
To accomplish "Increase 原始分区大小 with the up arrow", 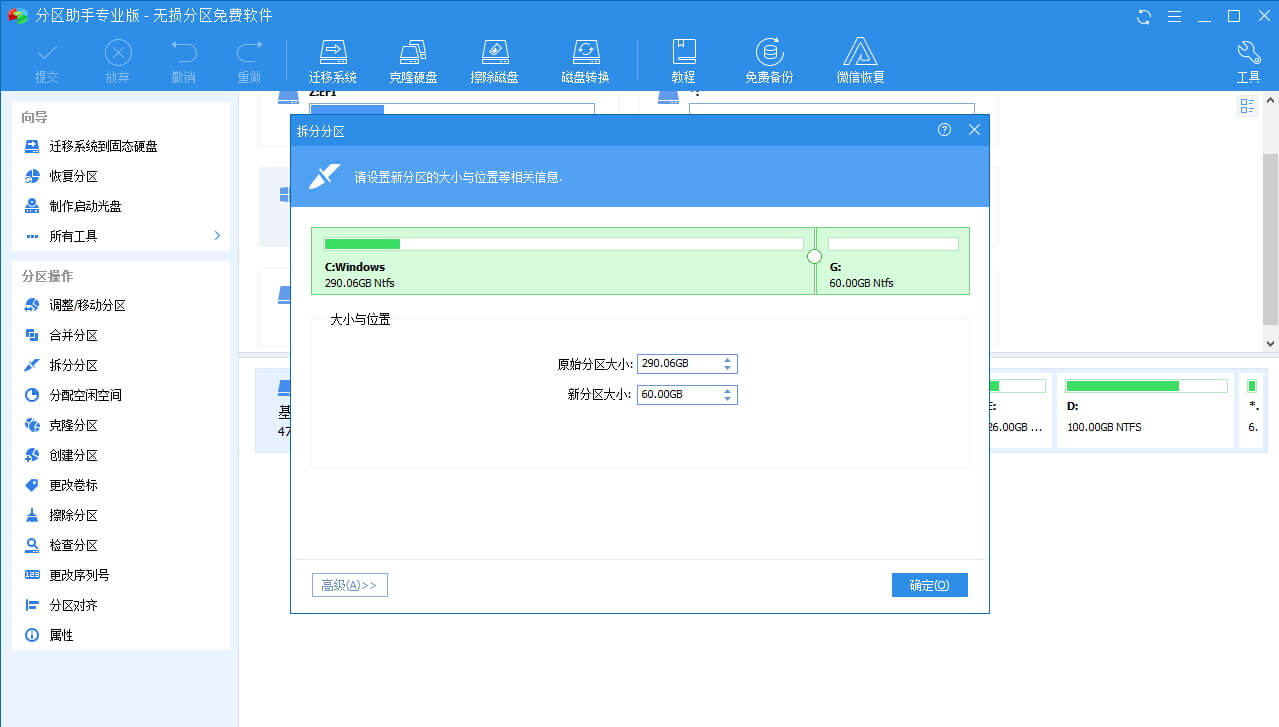I will [728, 360].
